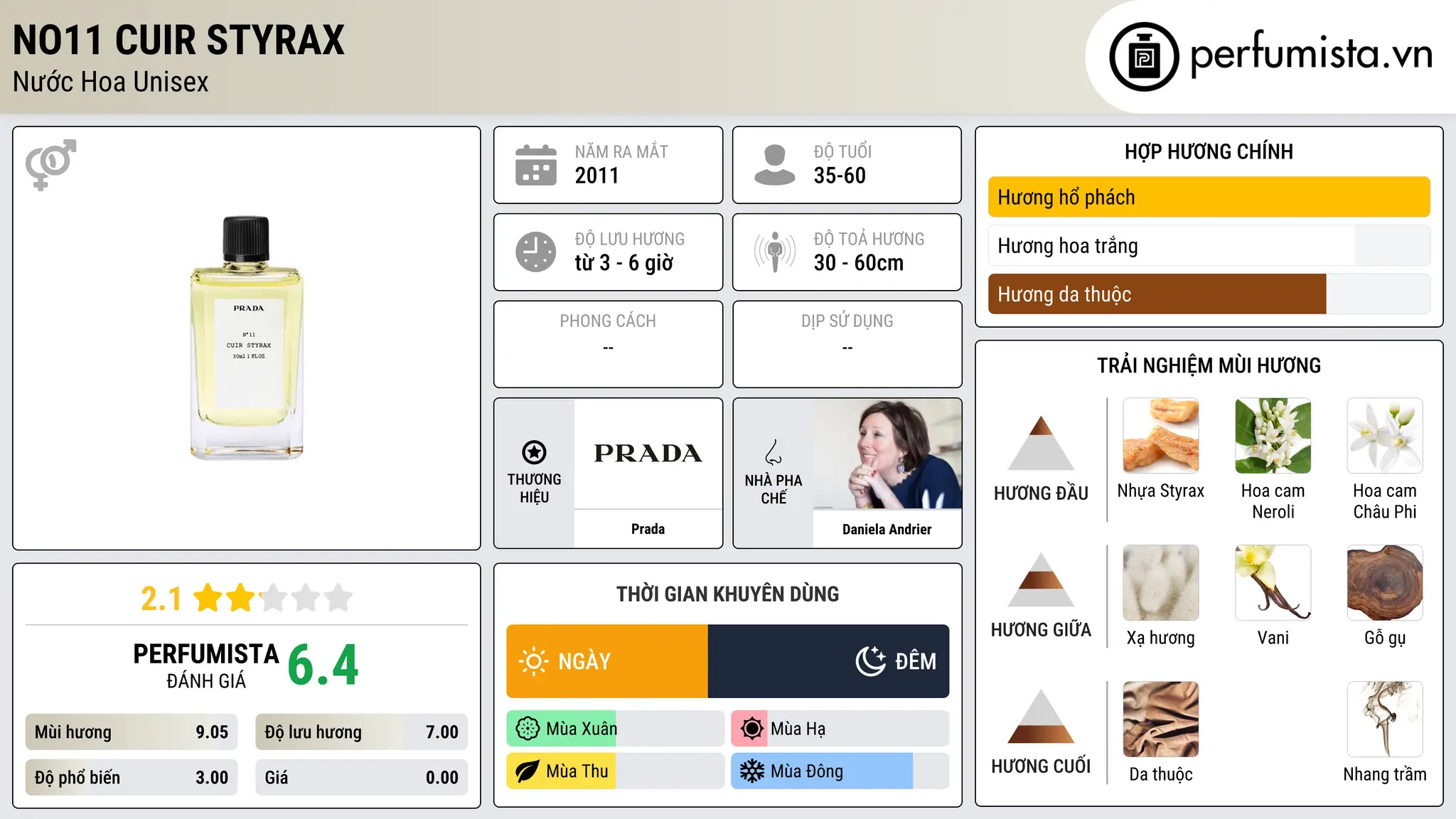Click the Perfumista rating value 6.4
The width and height of the screenshot is (1456, 819).
coord(323,665)
